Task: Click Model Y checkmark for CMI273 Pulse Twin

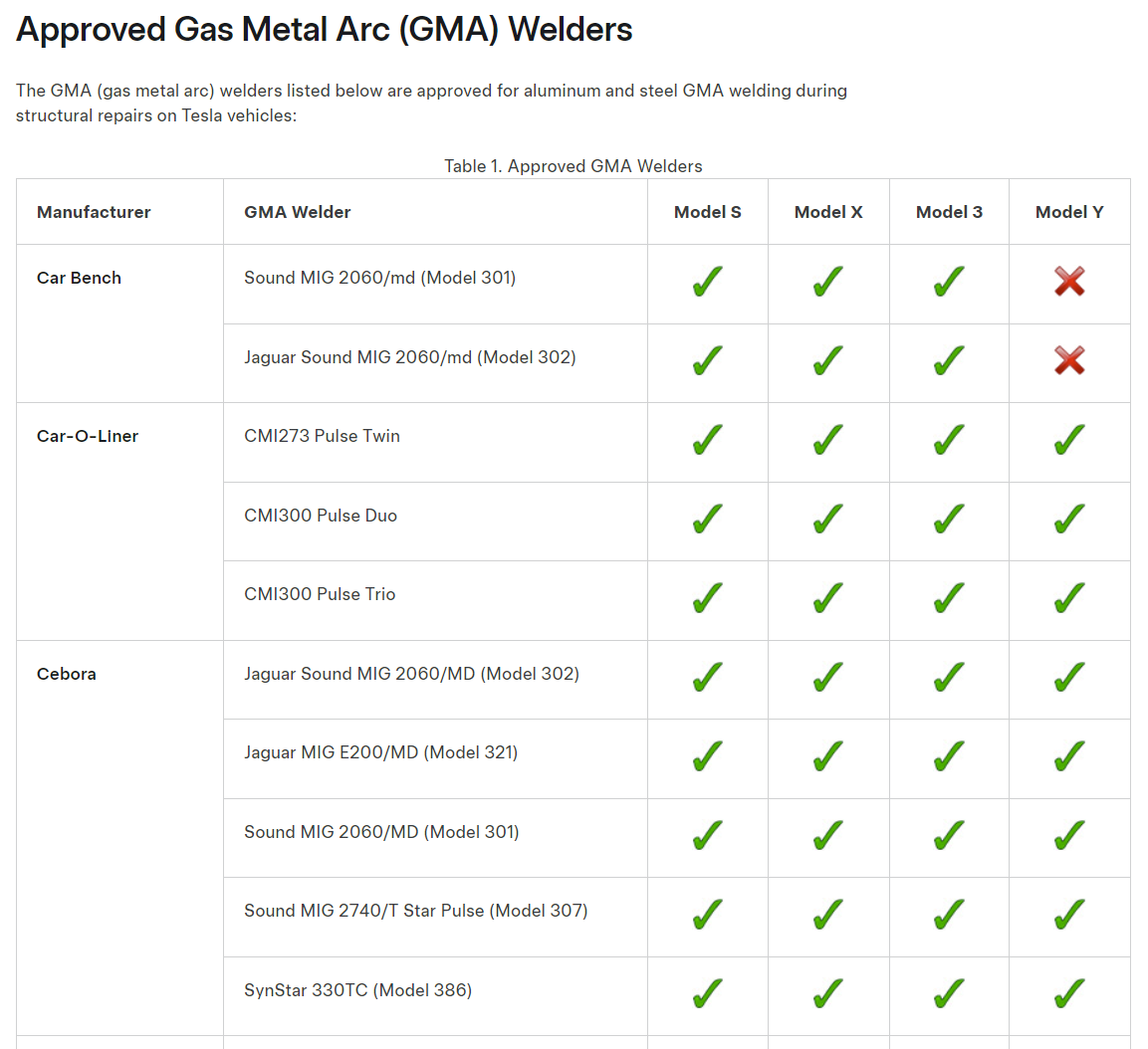Action: [x=1069, y=439]
